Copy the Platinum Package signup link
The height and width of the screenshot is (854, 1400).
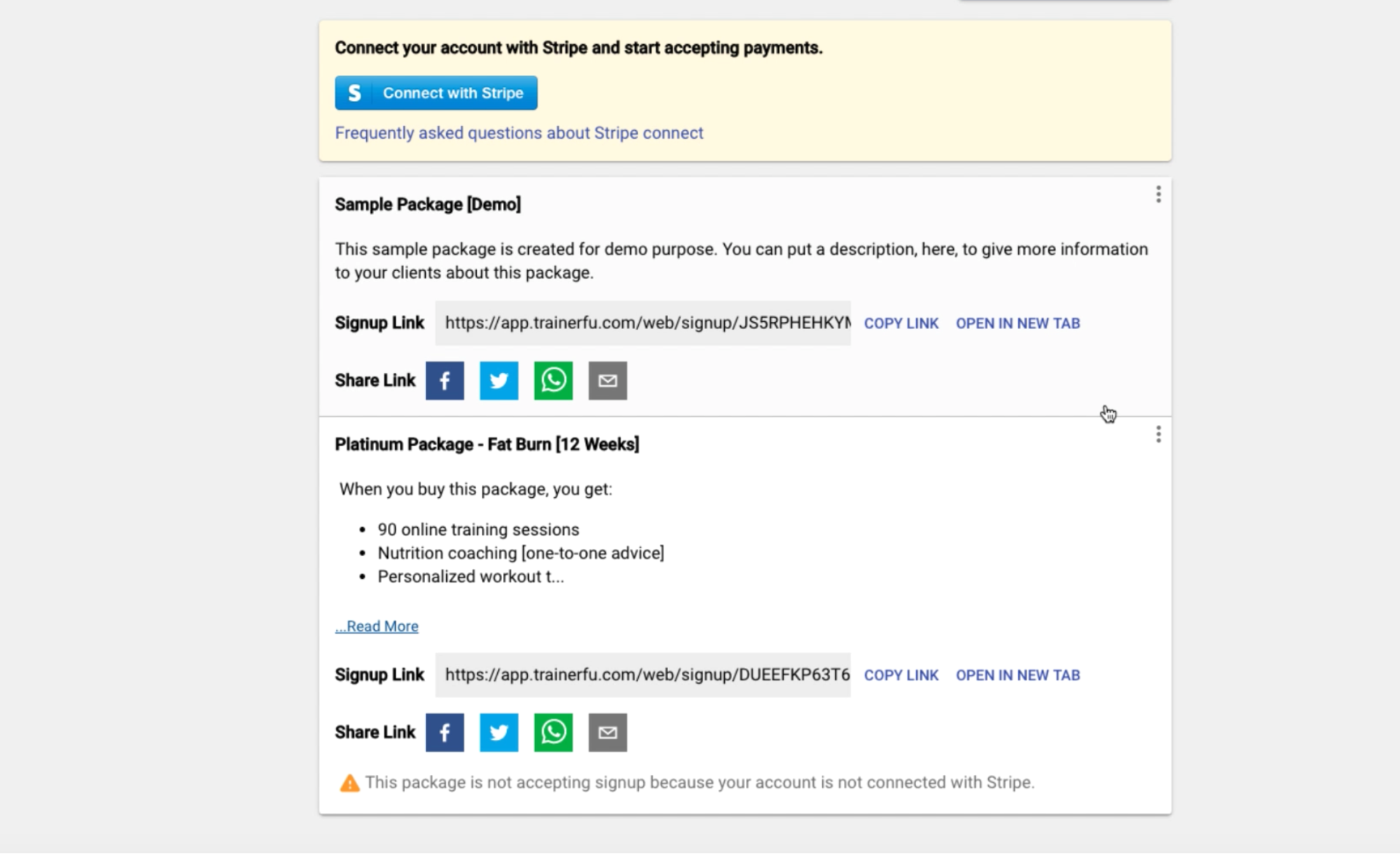(901, 675)
